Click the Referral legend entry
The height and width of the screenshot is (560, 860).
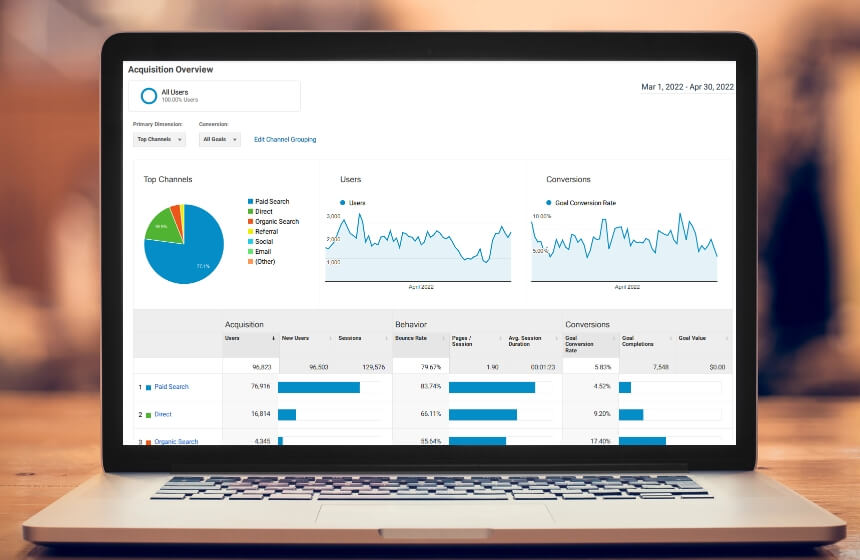point(263,231)
